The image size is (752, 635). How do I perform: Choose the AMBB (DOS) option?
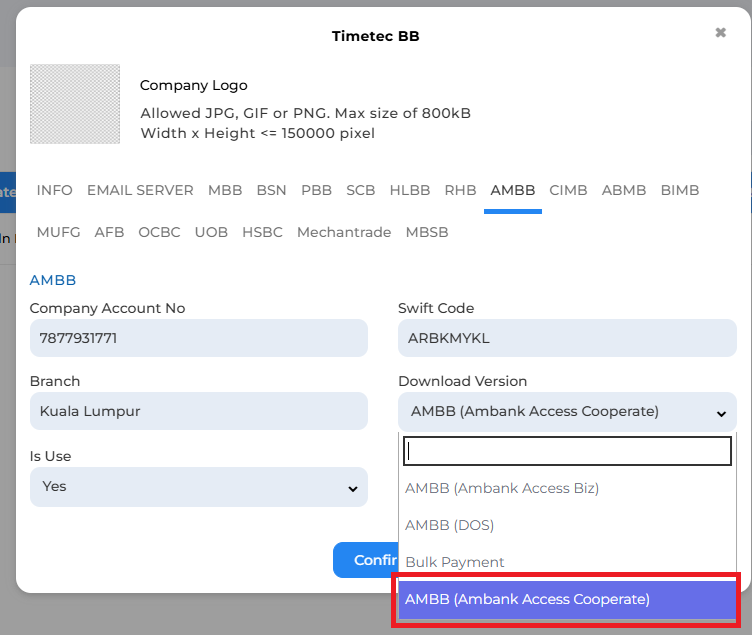tap(567, 525)
